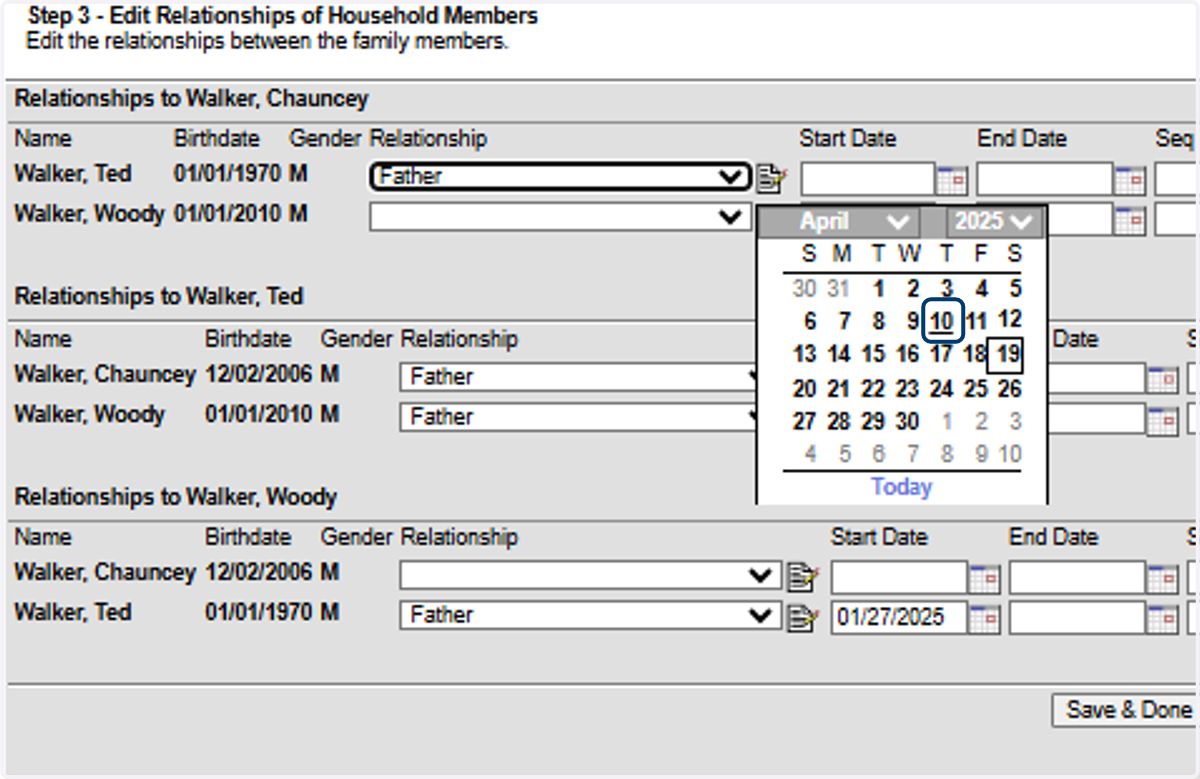Viewport: 1200px width, 779px height.
Task: Click End Date field for Chauncey under Woody
Action: tap(1077, 577)
